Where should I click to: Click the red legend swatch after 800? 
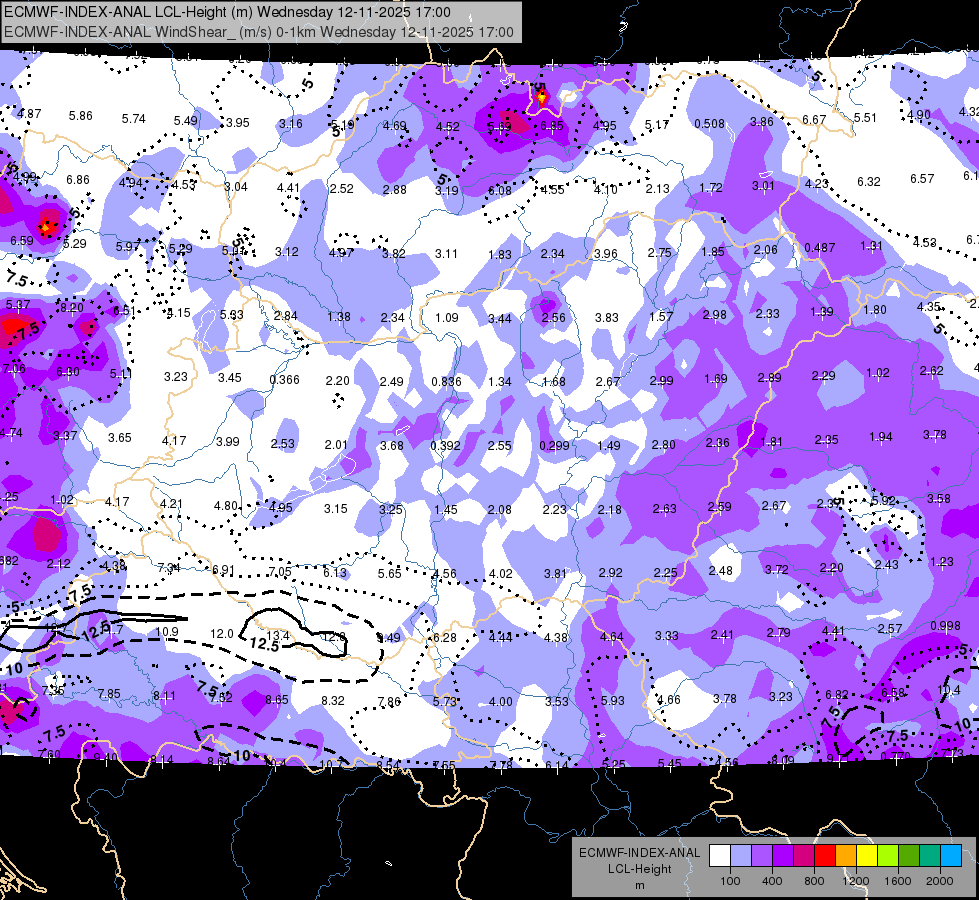pyautogui.click(x=825, y=856)
